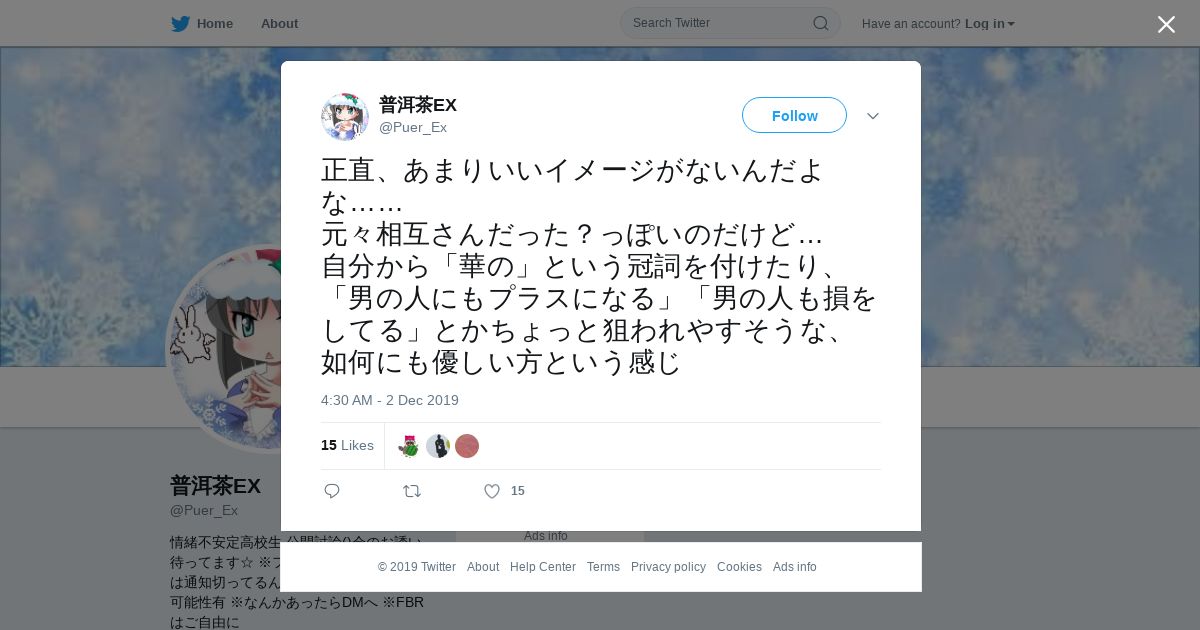1200x630 pixels.
Task: Follow @Puer_Ex with the Follow button
Action: point(794,115)
